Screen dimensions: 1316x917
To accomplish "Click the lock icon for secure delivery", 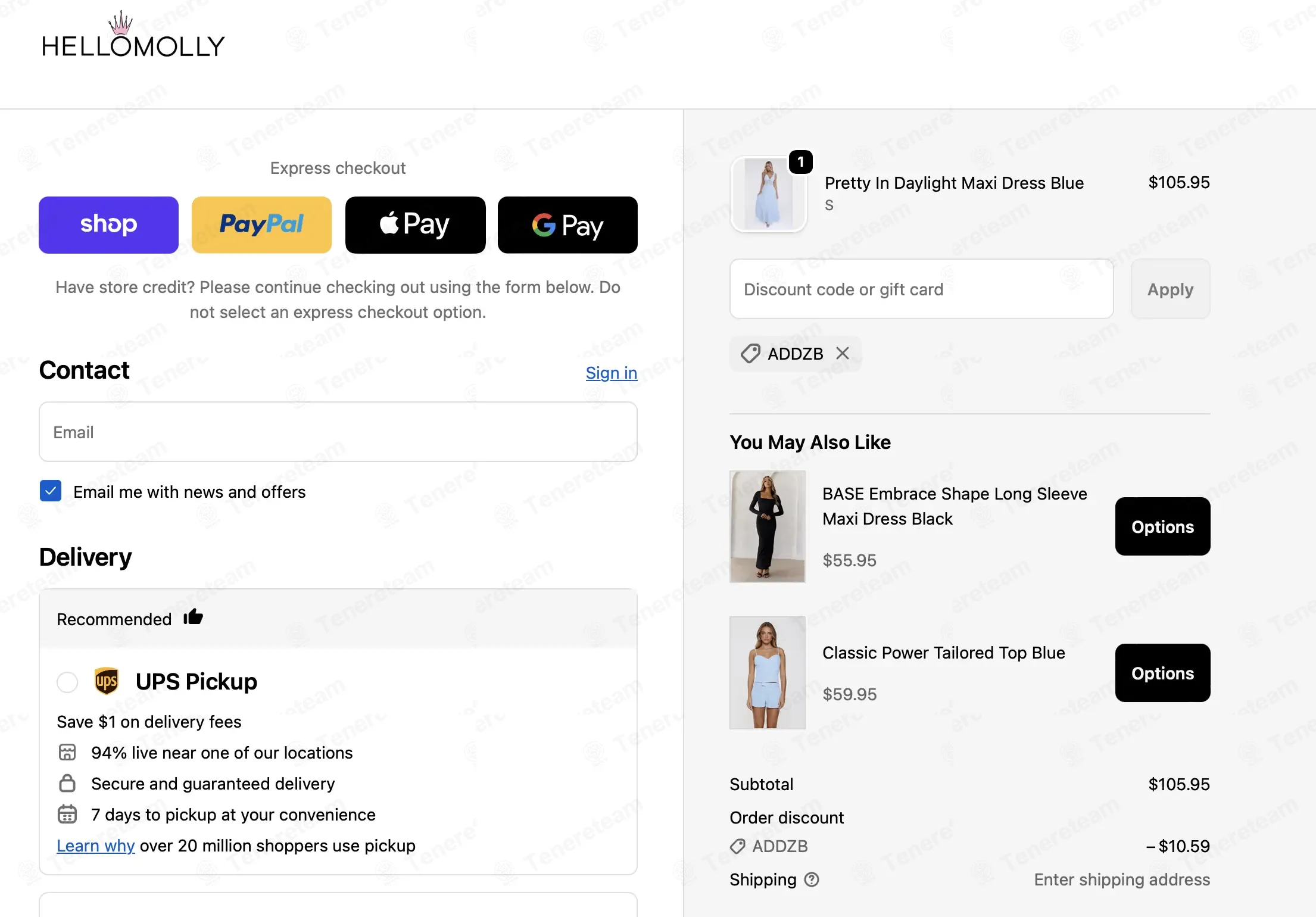I will coord(67,783).
